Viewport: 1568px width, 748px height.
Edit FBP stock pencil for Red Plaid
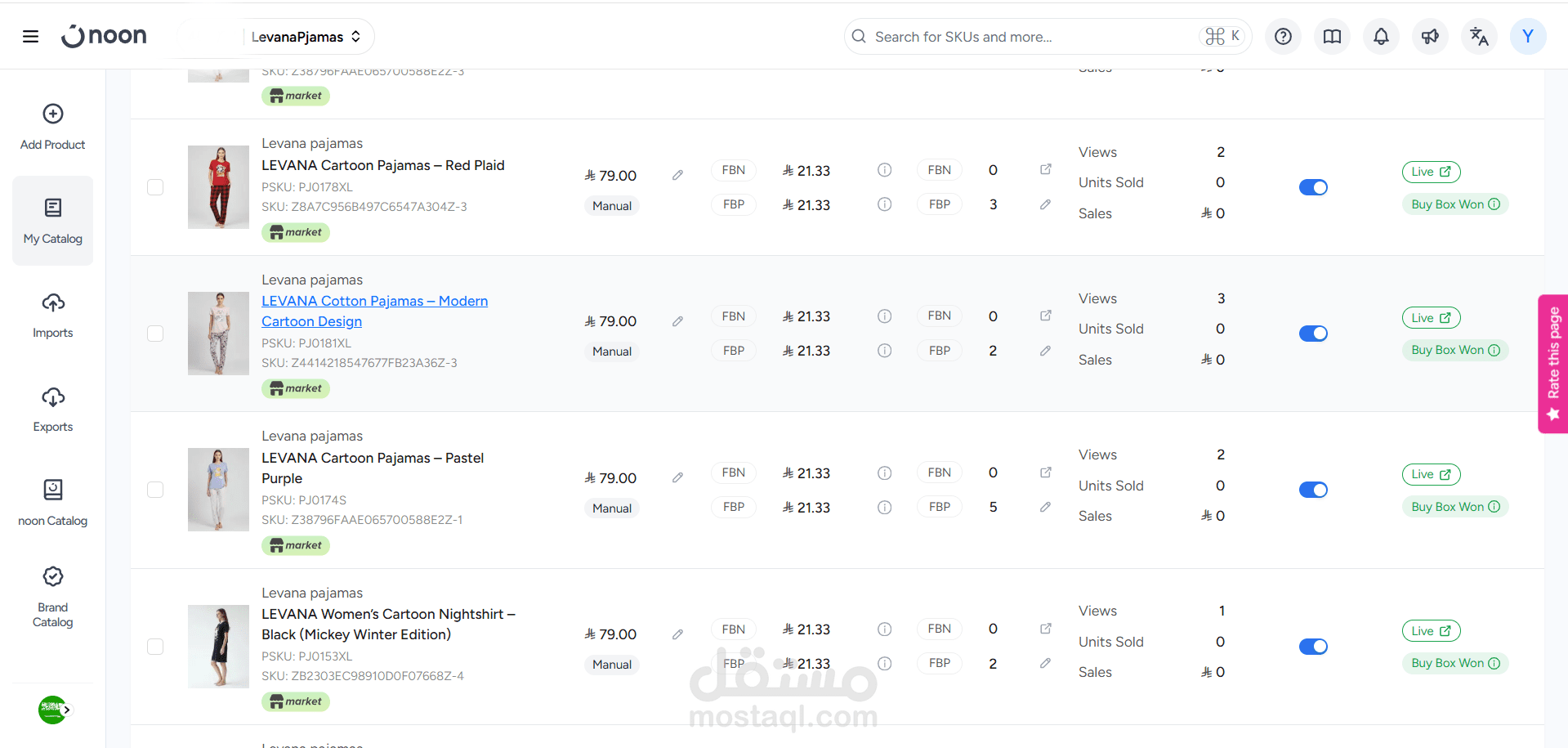pos(1045,204)
